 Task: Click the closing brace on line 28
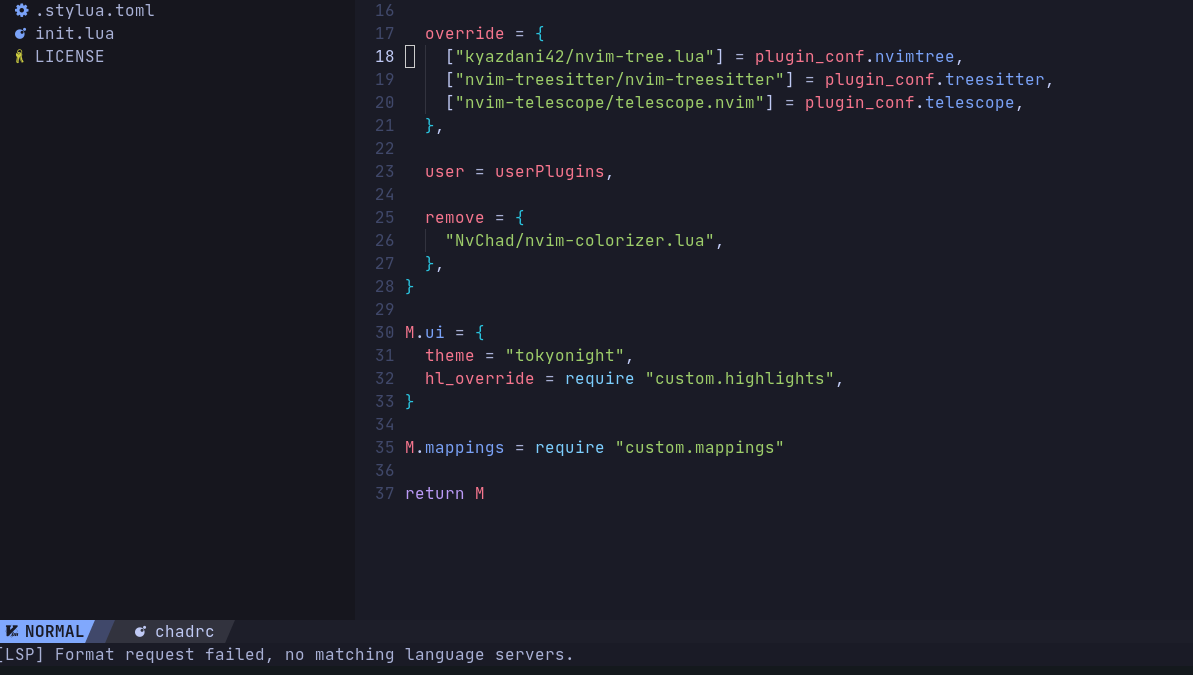[409, 286]
